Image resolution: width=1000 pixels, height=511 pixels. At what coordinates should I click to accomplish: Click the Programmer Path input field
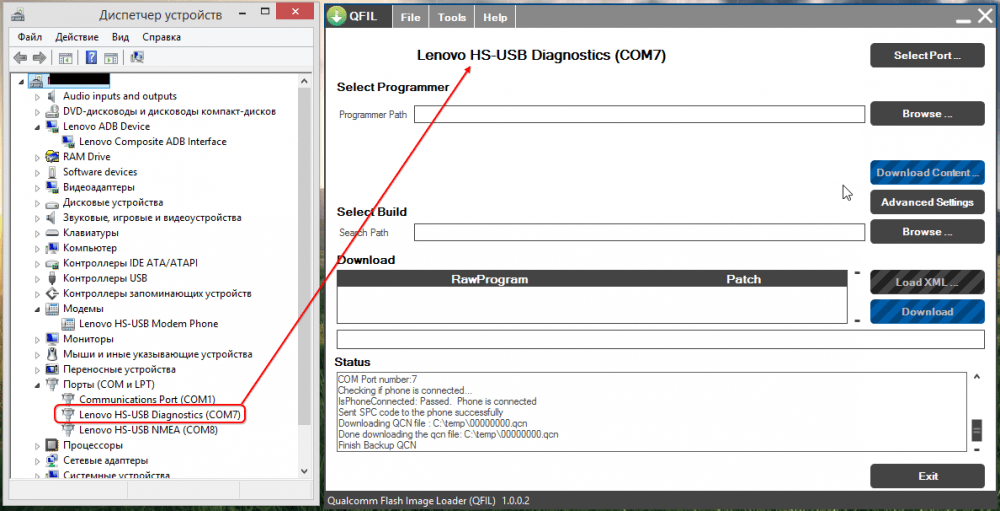639,115
